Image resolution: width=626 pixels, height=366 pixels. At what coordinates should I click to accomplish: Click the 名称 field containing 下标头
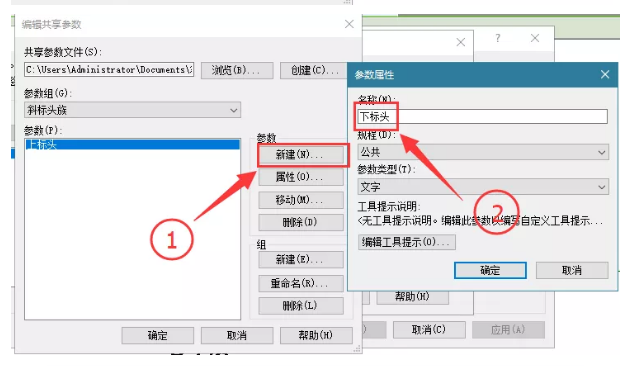click(x=482, y=117)
